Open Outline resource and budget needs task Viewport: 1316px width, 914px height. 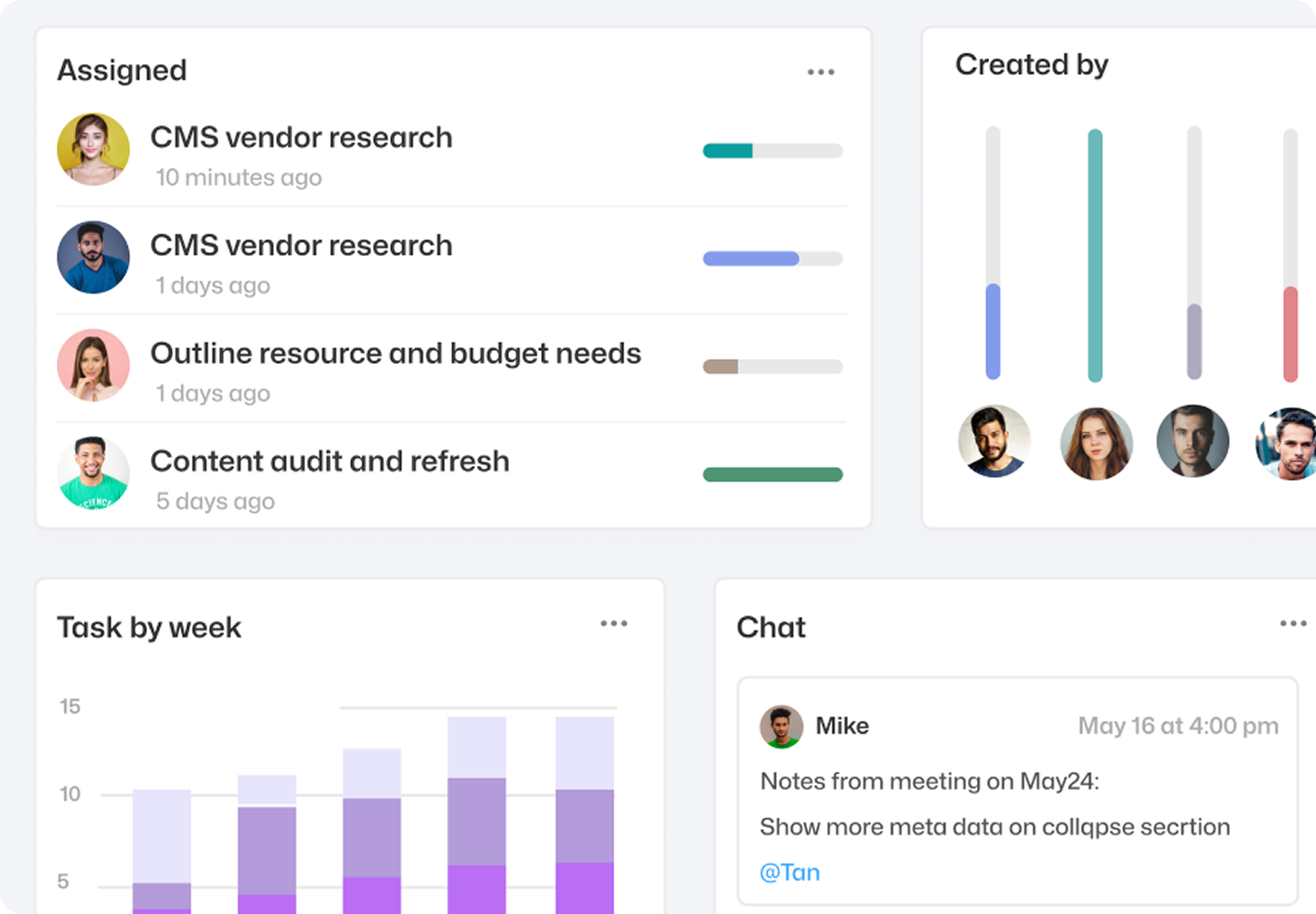396,354
